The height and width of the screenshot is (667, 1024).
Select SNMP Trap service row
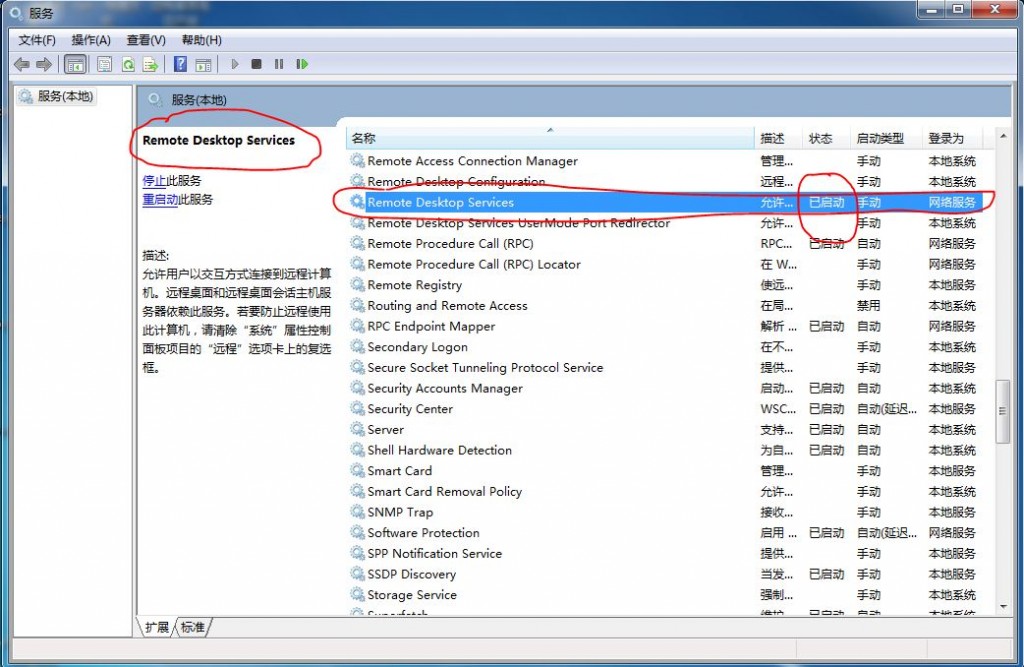click(x=664, y=512)
